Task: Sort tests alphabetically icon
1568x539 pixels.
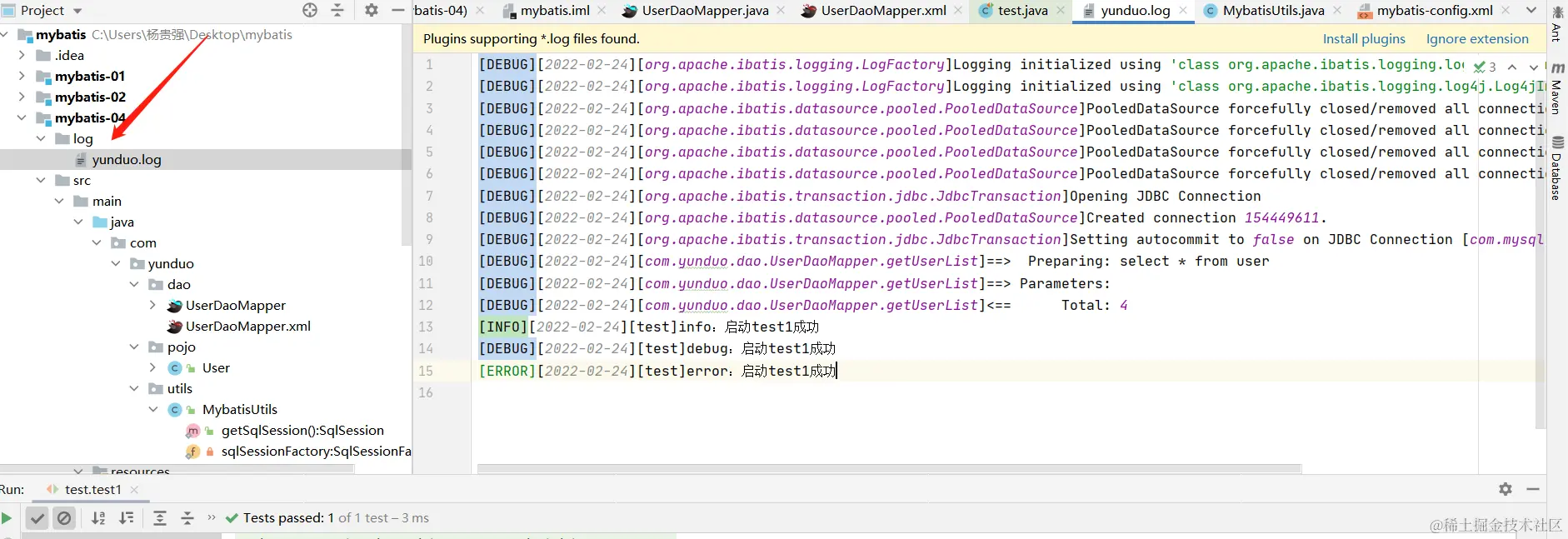Action: (x=98, y=518)
